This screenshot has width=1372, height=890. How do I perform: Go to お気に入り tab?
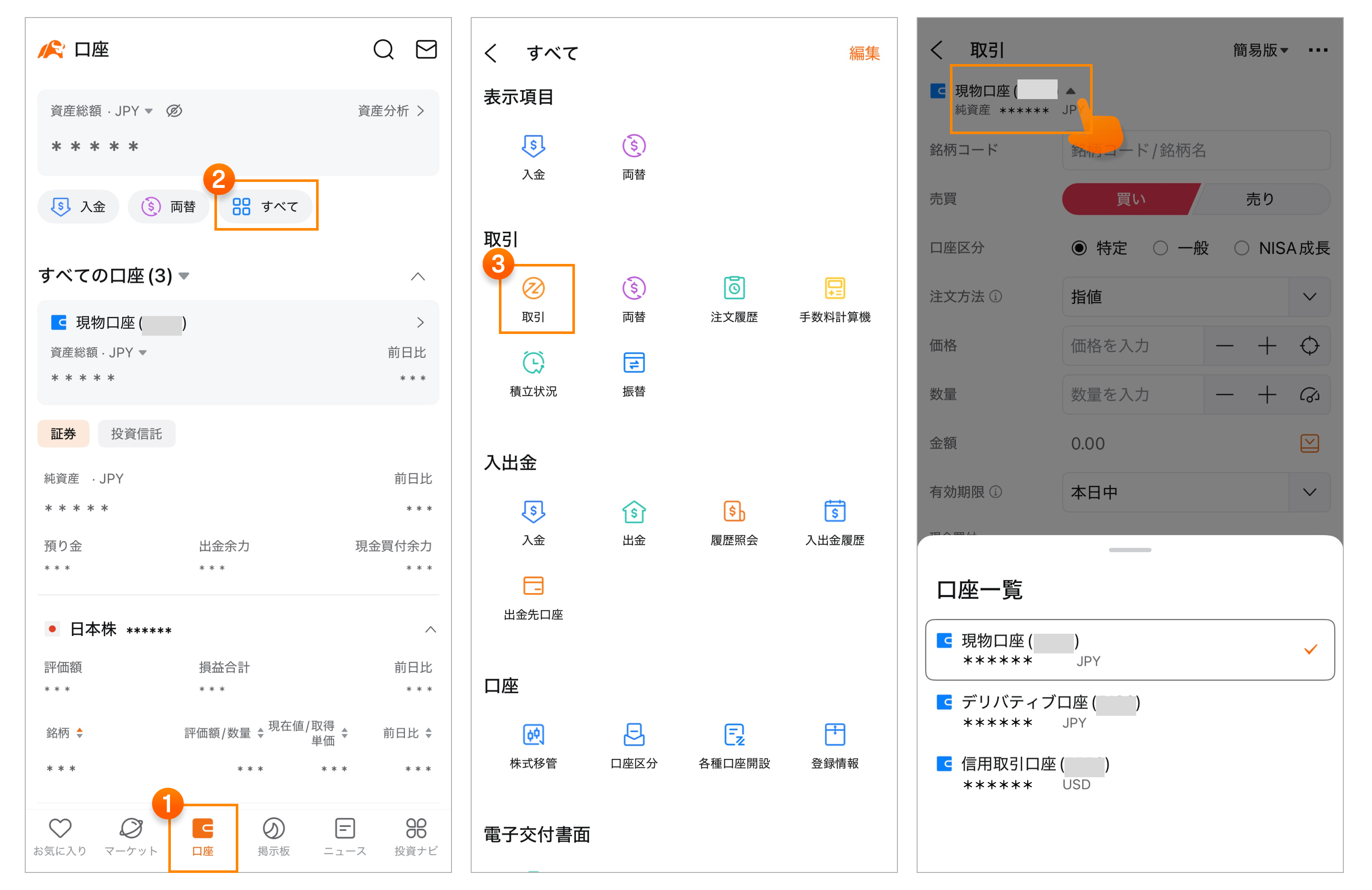(x=60, y=837)
